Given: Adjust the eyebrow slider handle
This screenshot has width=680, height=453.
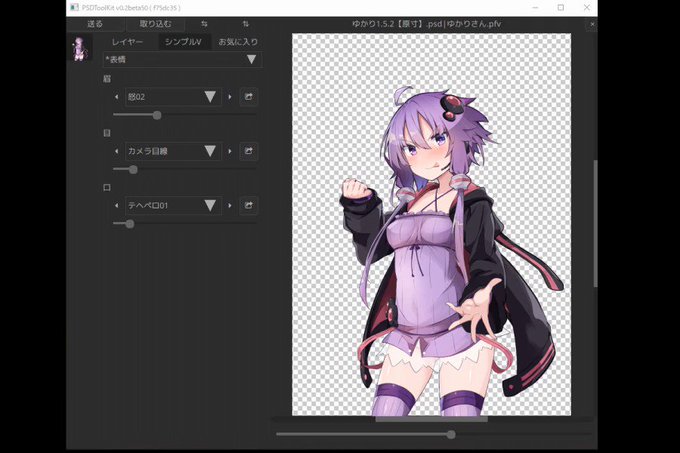Looking at the screenshot, I should (157, 115).
